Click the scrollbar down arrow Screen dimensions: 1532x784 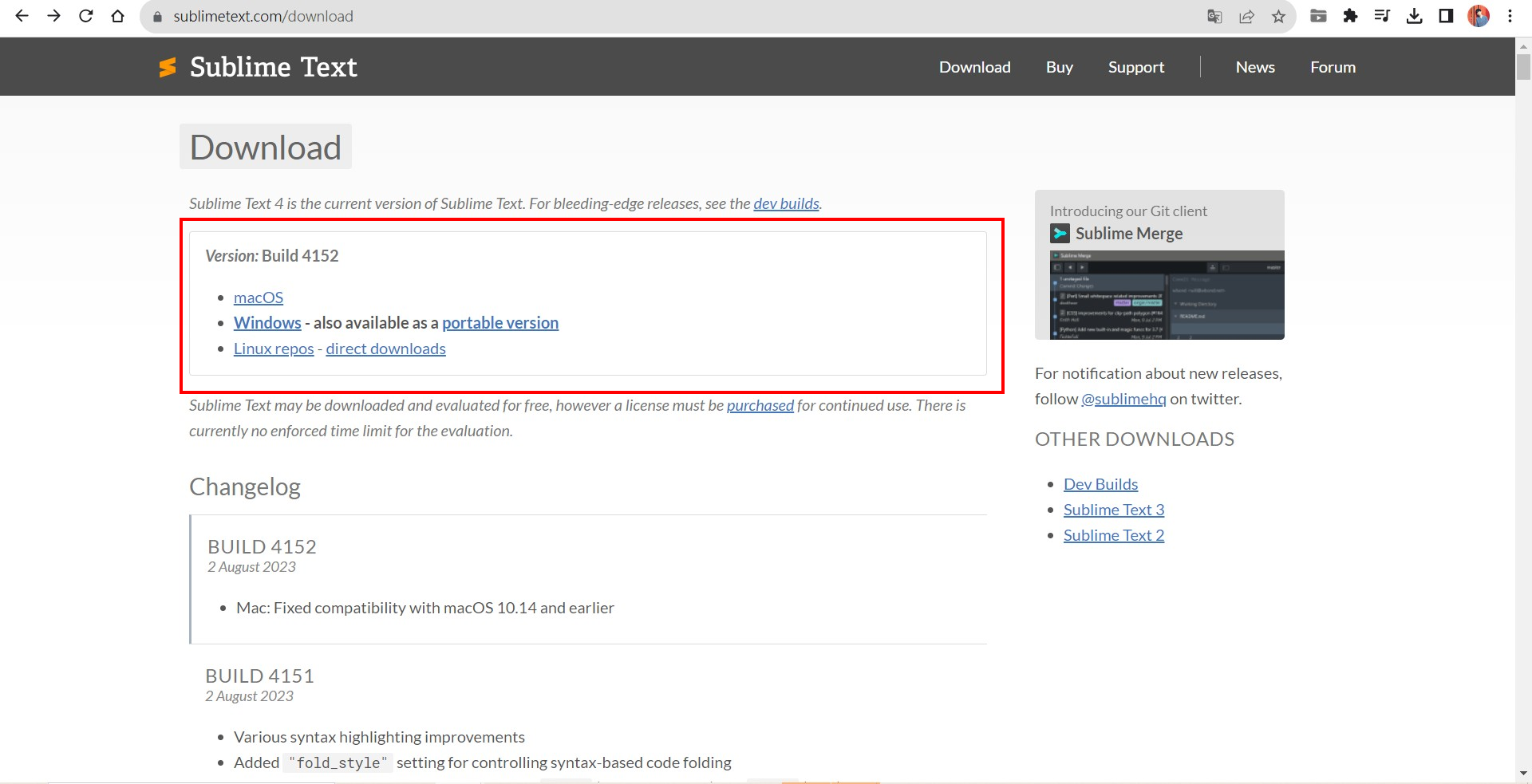(x=1523, y=773)
